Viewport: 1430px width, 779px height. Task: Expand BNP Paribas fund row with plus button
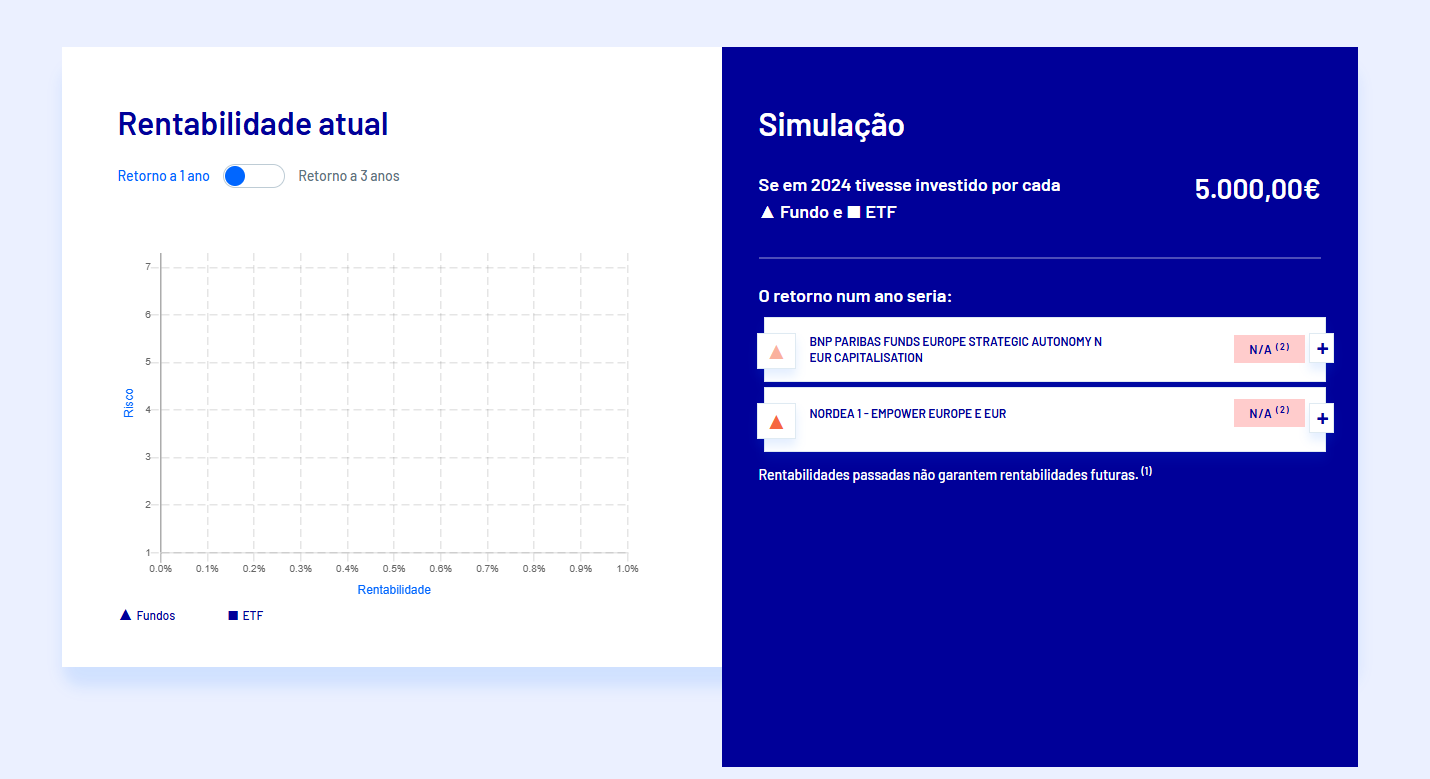[x=1321, y=348]
